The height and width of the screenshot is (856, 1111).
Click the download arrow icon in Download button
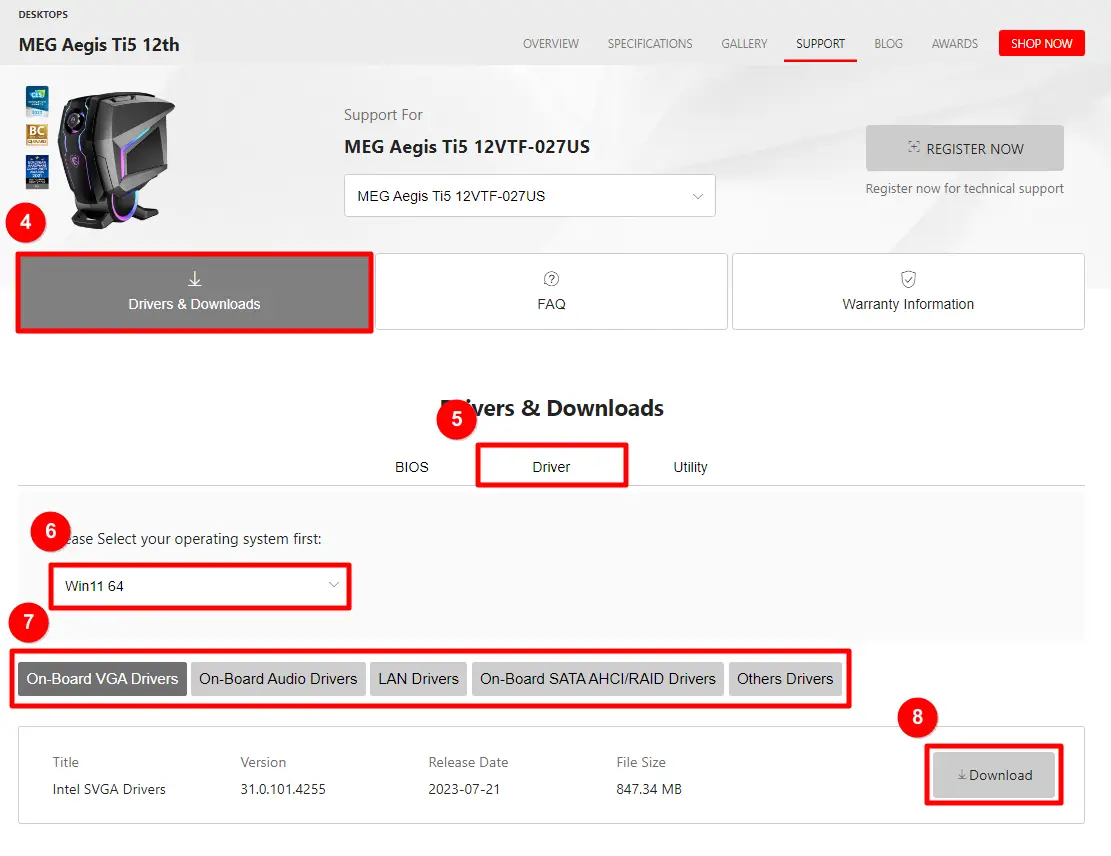[x=961, y=775]
